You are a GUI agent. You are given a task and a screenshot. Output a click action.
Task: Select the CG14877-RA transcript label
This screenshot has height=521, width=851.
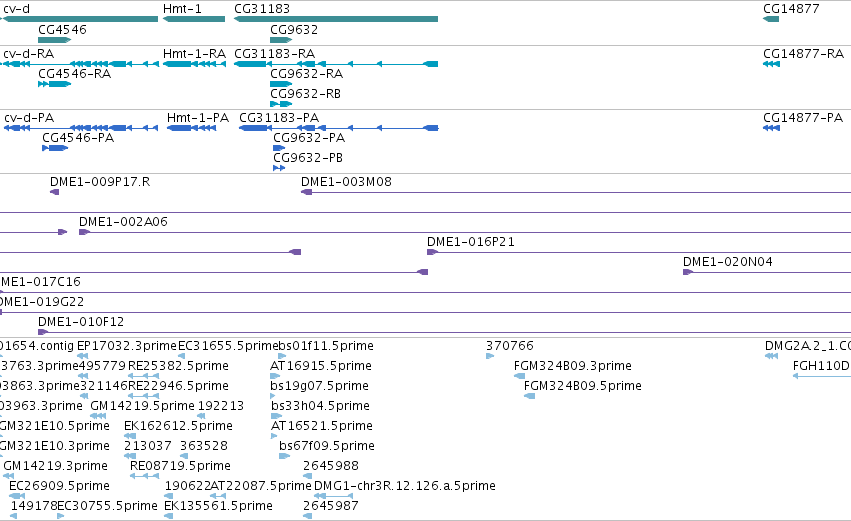click(804, 54)
